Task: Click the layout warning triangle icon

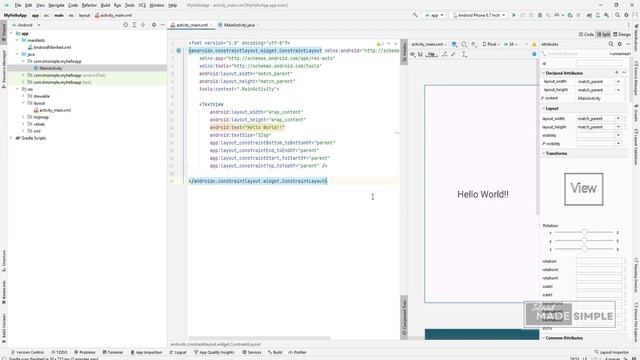Action: coord(534,44)
